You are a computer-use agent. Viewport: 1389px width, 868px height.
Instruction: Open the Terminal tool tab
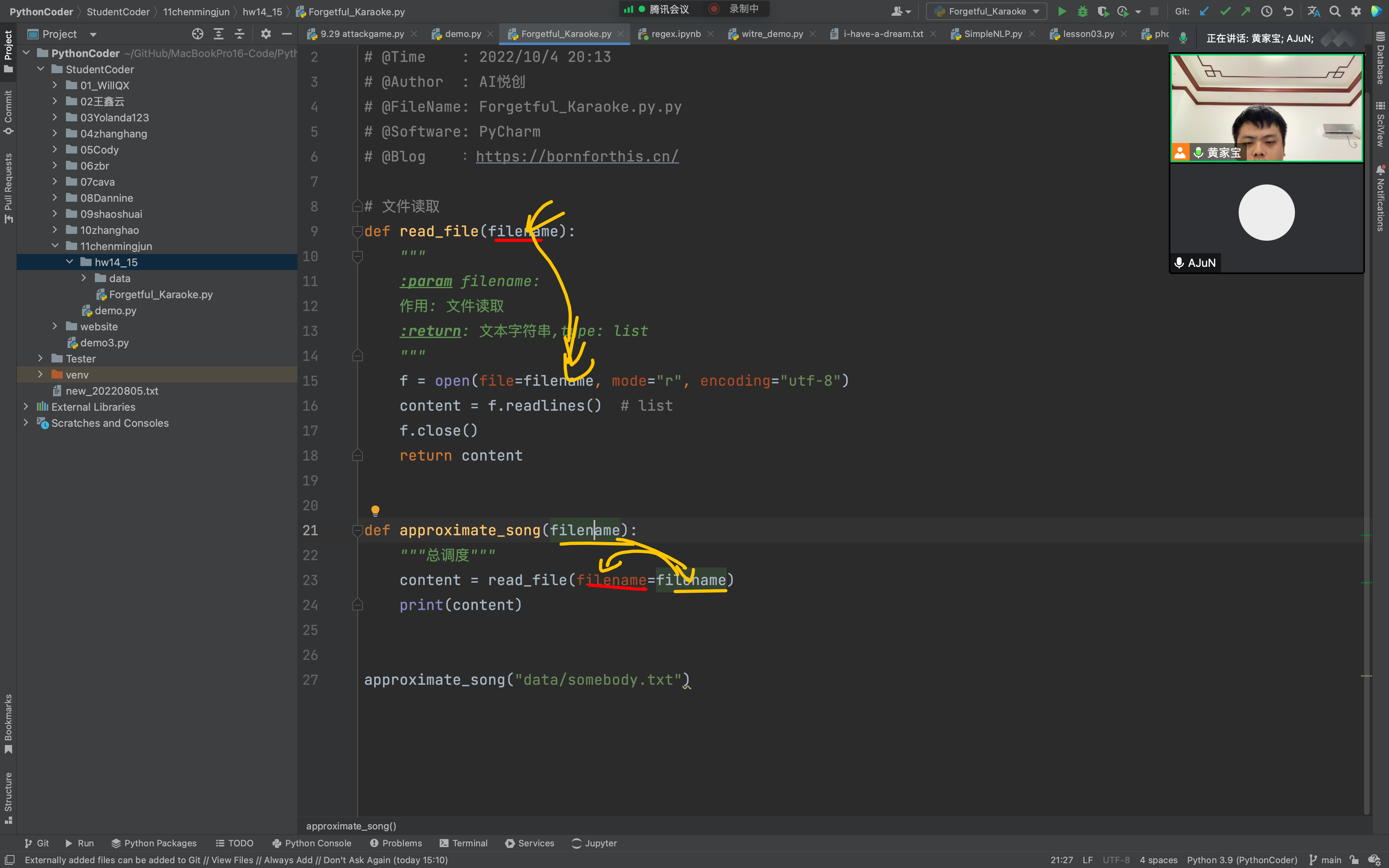click(463, 843)
